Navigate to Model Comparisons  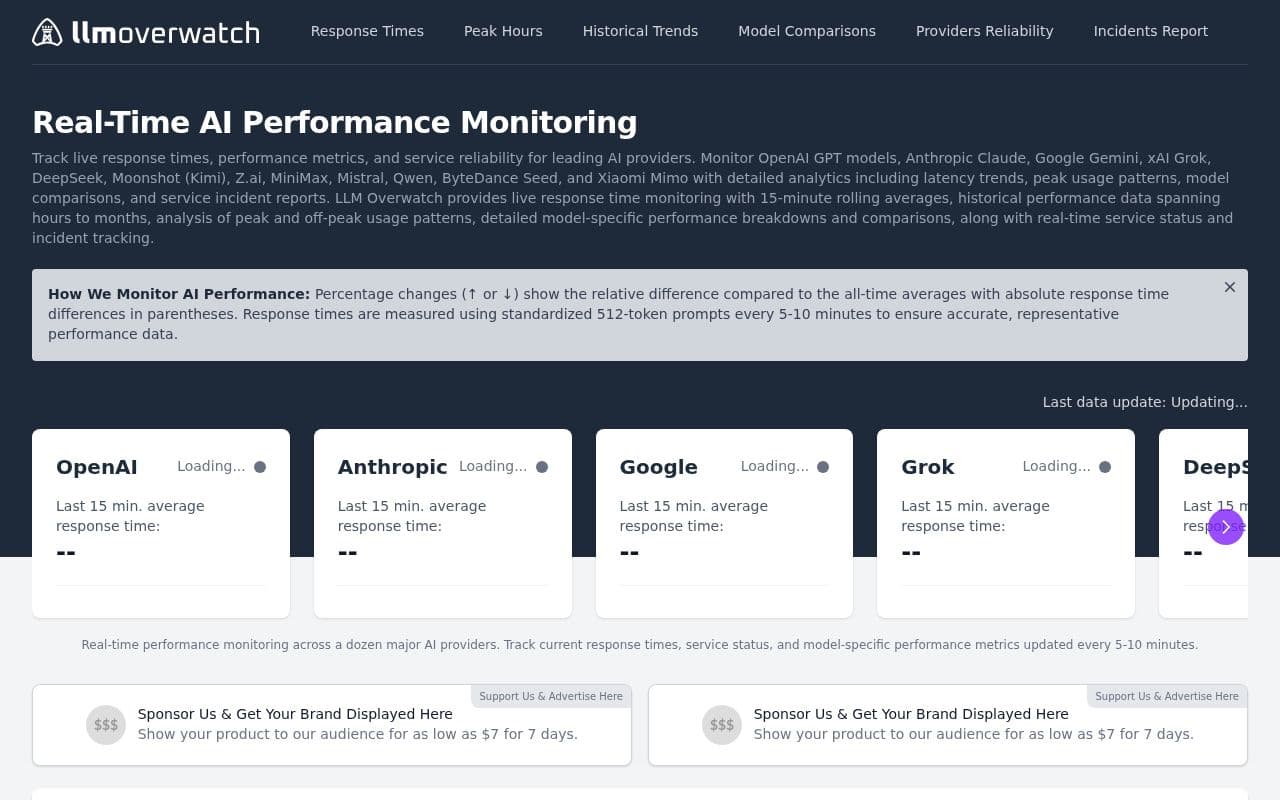(807, 31)
